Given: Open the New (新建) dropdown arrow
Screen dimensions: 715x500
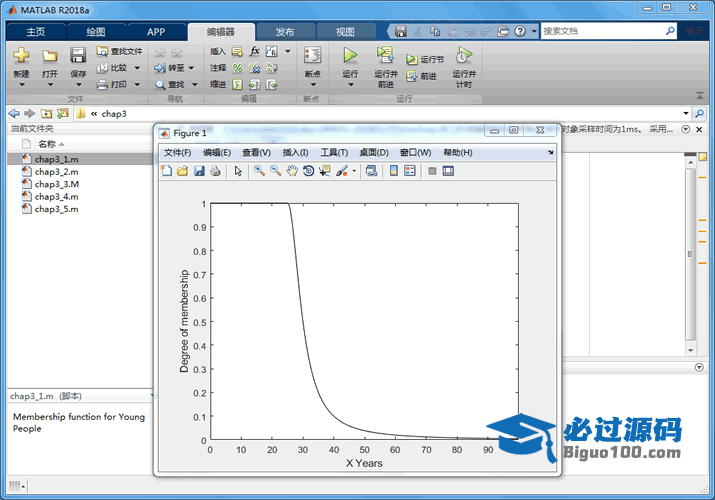Looking at the screenshot, I should pos(21,85).
